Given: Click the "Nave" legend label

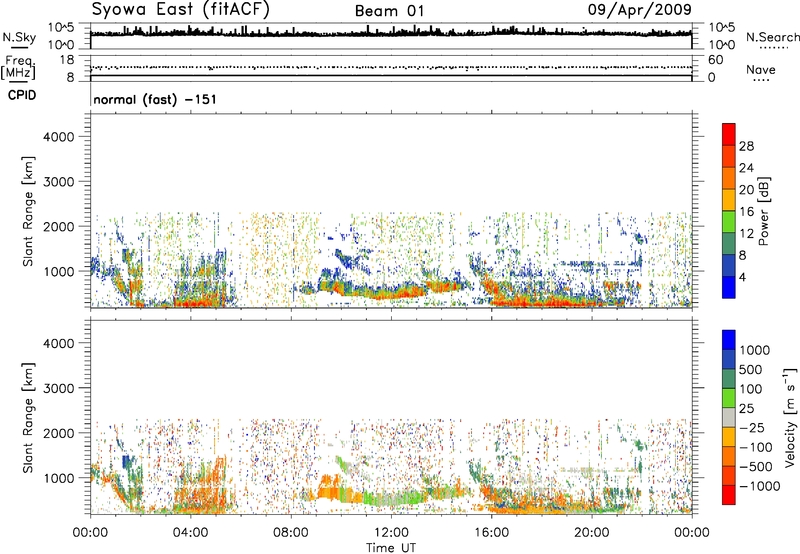Looking at the screenshot, I should [x=761, y=69].
